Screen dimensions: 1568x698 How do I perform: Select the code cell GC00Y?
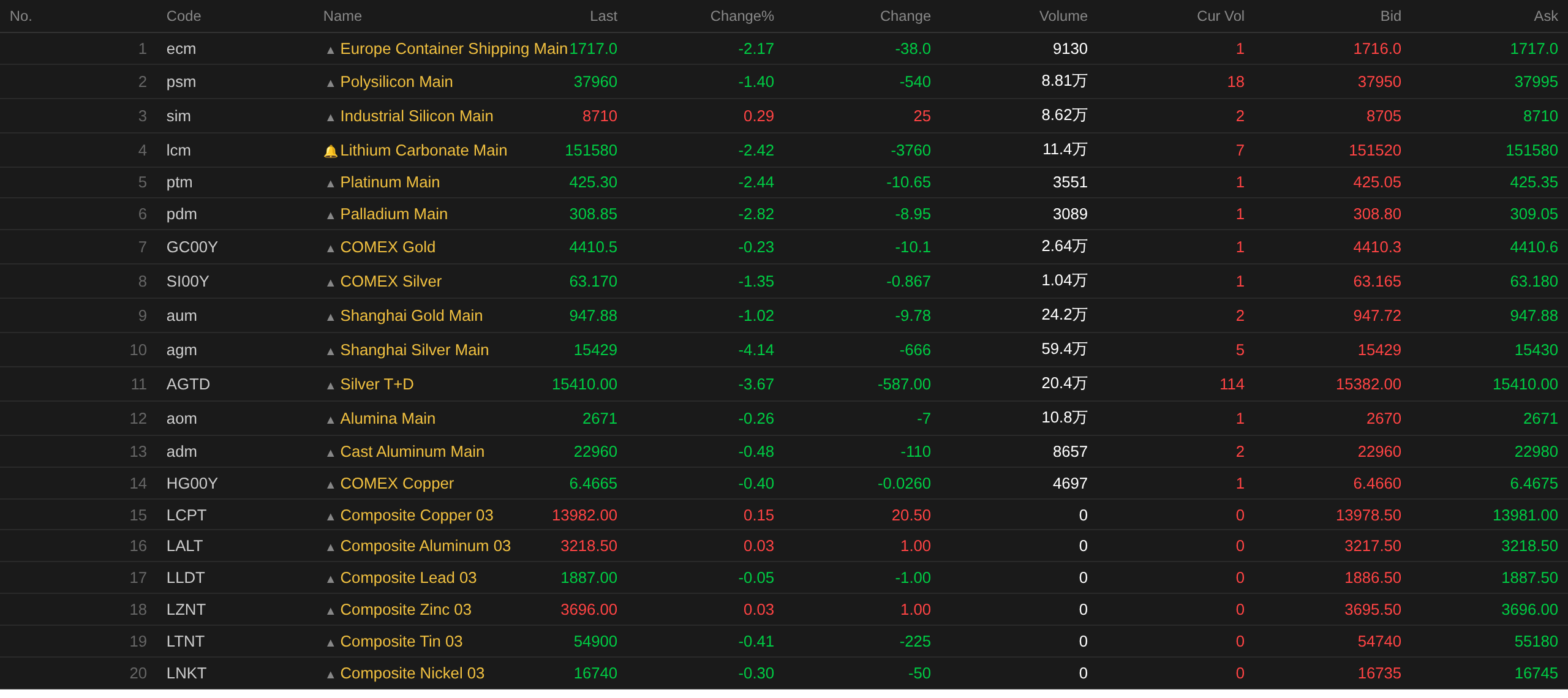(x=192, y=247)
